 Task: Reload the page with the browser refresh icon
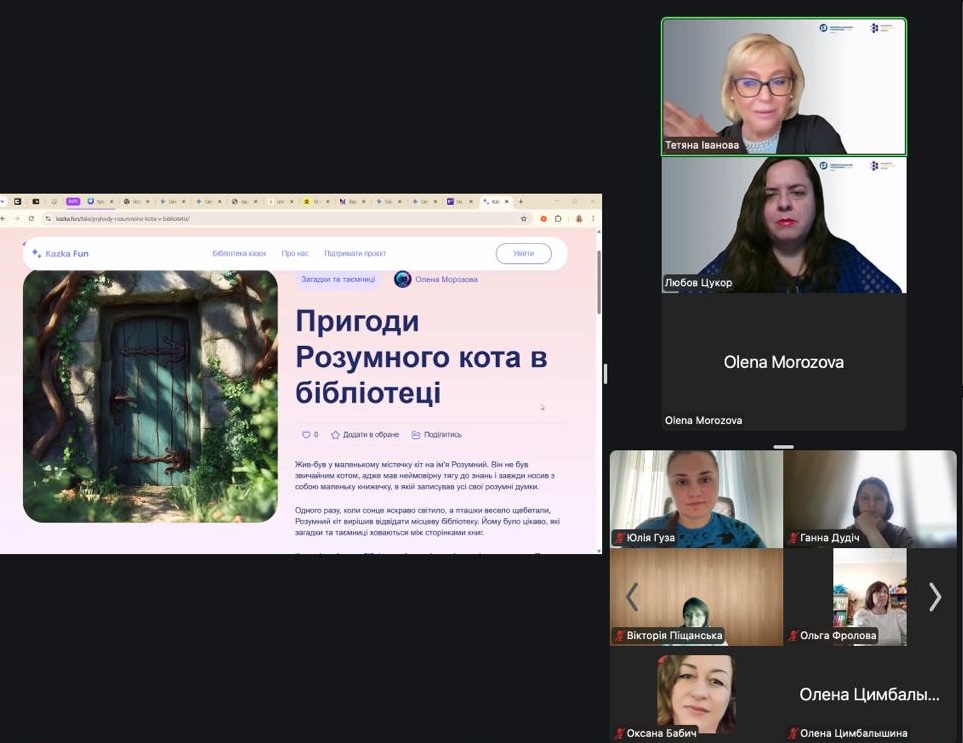click(x=31, y=218)
